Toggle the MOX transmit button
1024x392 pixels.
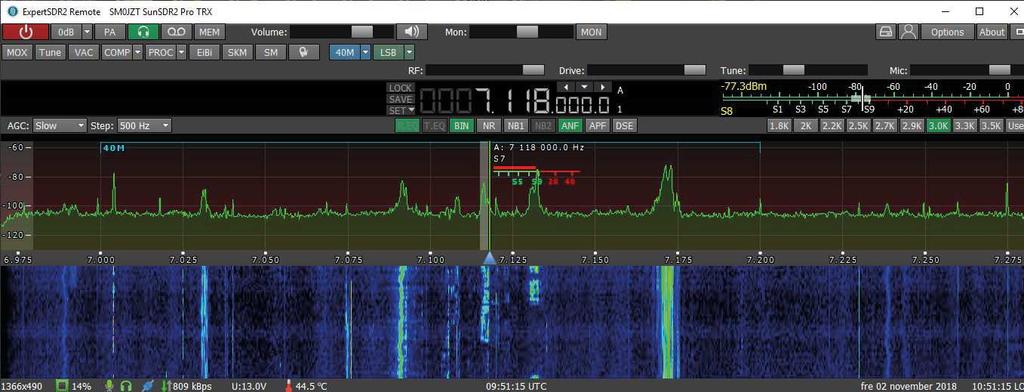point(17,52)
